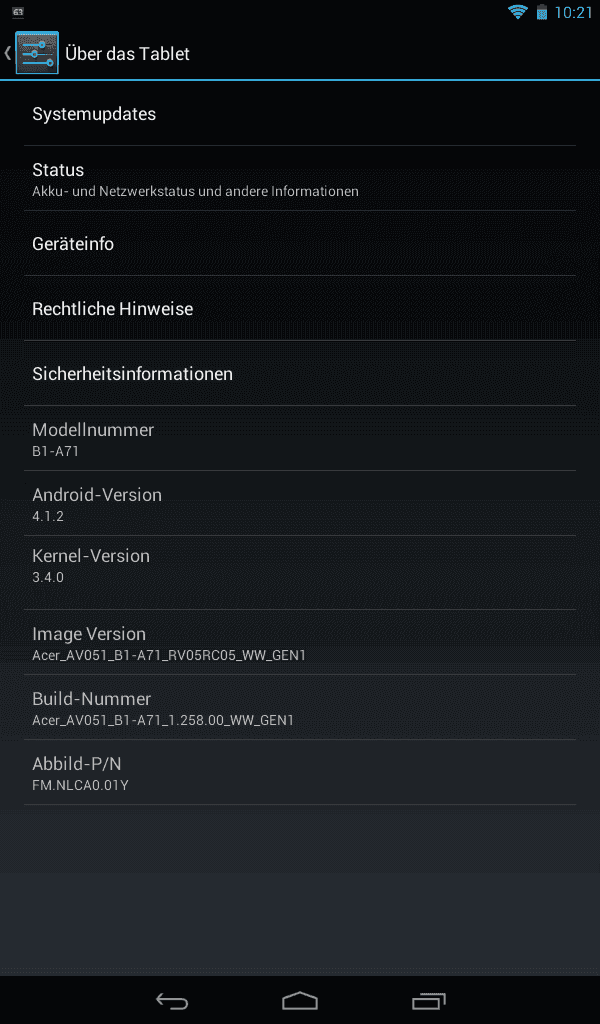This screenshot has height=1024, width=600.
Task: Tap the Android back navigation button
Action: pos(172,1000)
